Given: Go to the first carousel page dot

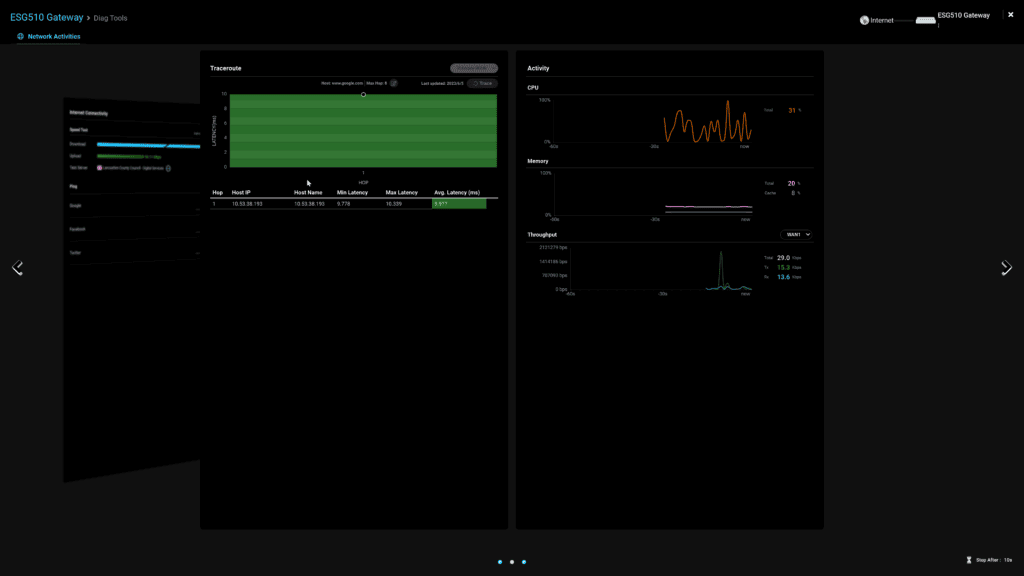Looking at the screenshot, I should 500,562.
